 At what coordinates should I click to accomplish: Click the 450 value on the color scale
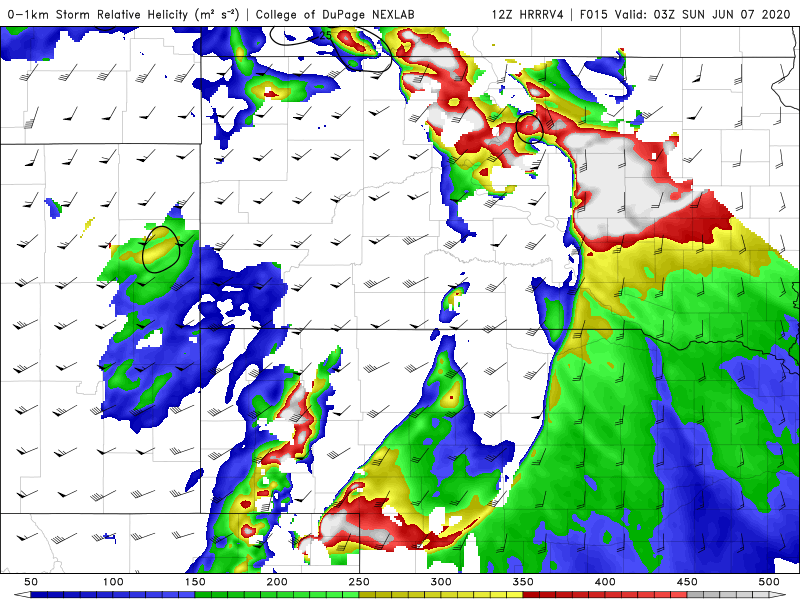[687, 582]
